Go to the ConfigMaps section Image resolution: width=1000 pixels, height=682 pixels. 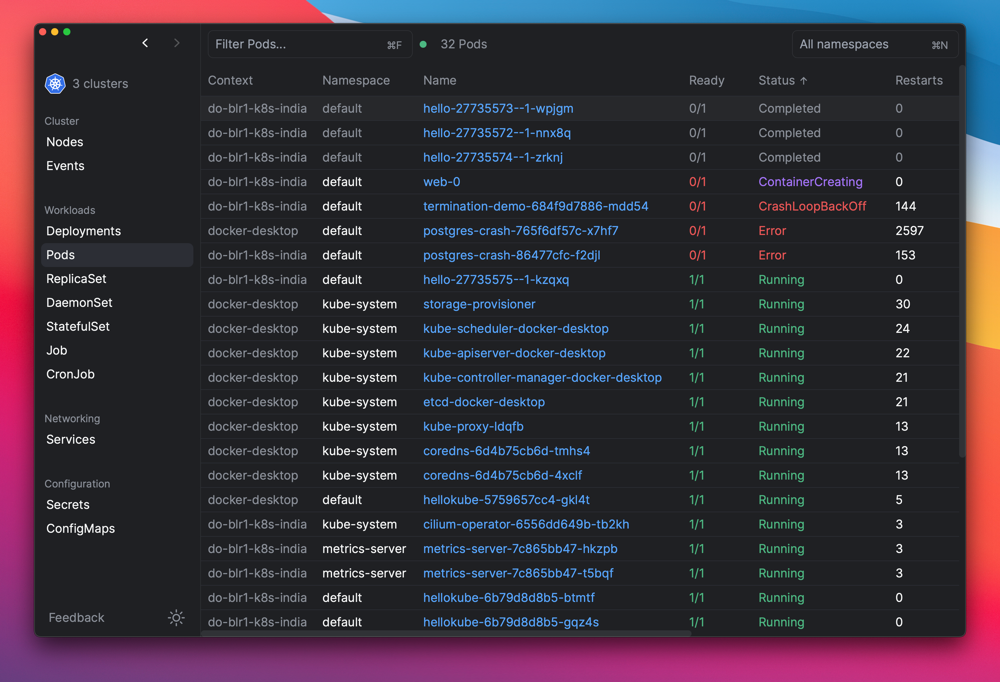click(80, 529)
